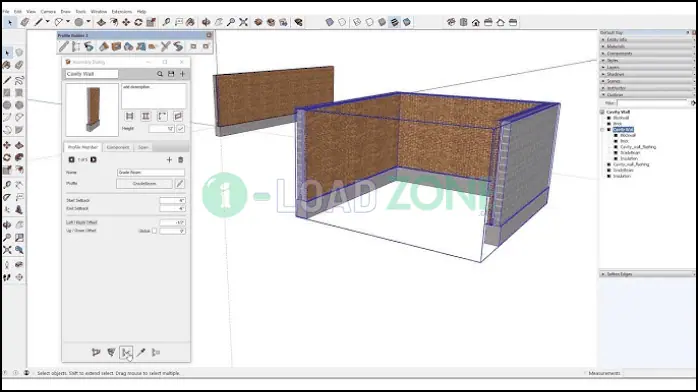Viewport: 698px width, 392px height.
Task: Click the Cavity Wall assembly name field
Action: 92,74
